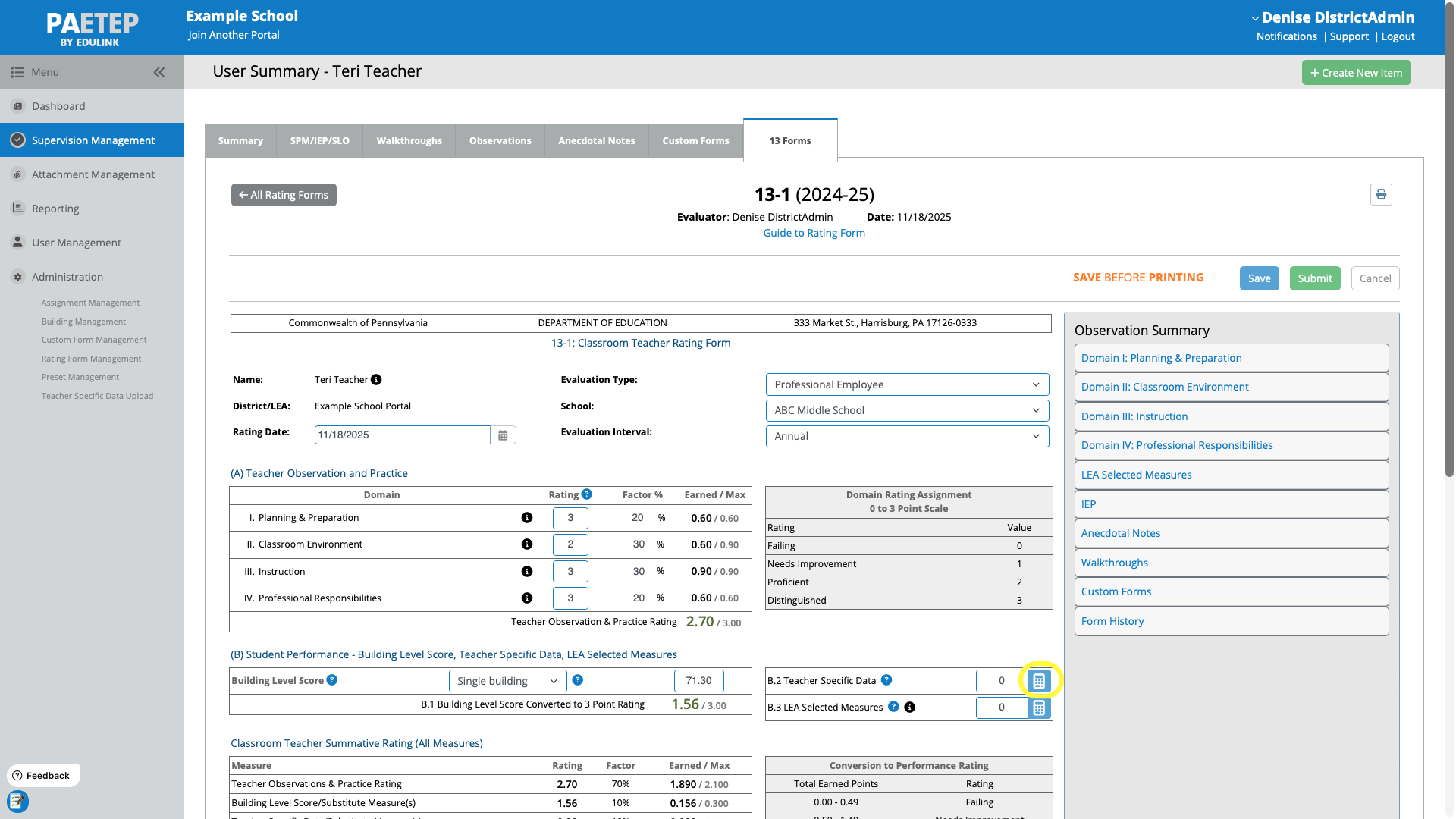The height and width of the screenshot is (819, 1456).
Task: Click the print icon for the form
Action: (x=1381, y=195)
